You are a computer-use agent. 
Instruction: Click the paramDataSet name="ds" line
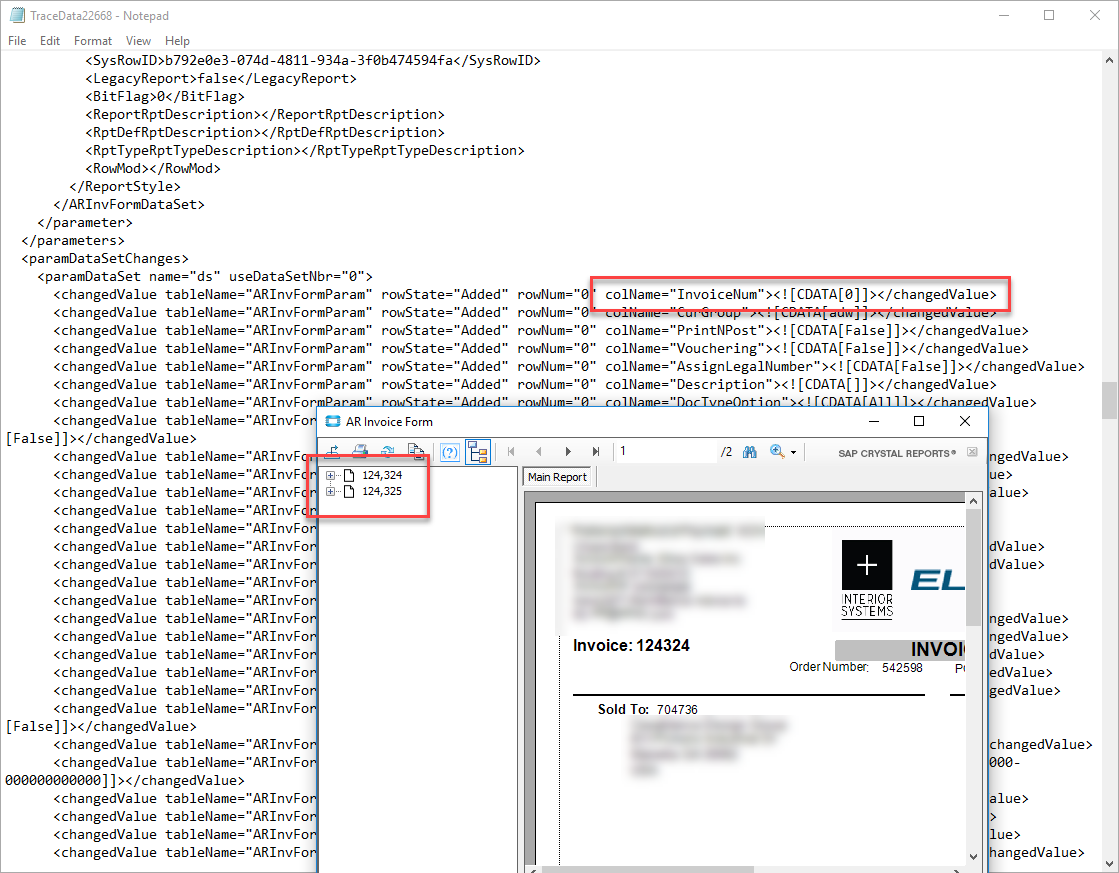205,276
